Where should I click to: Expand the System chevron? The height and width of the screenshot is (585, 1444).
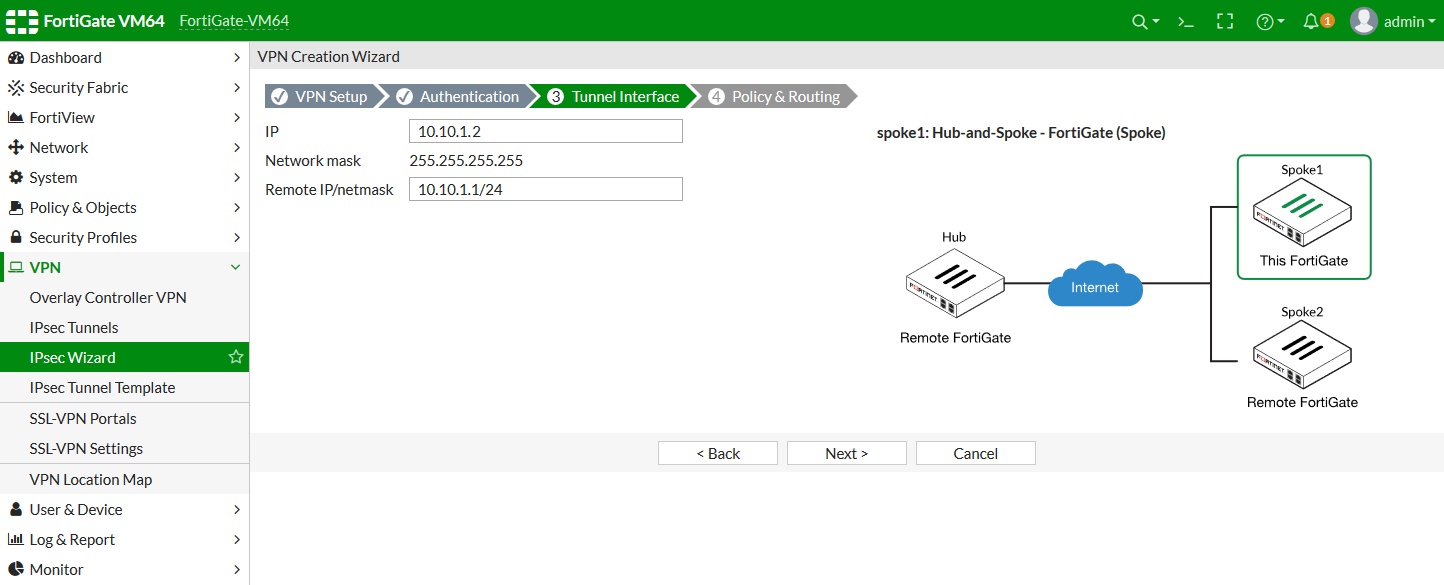237,178
